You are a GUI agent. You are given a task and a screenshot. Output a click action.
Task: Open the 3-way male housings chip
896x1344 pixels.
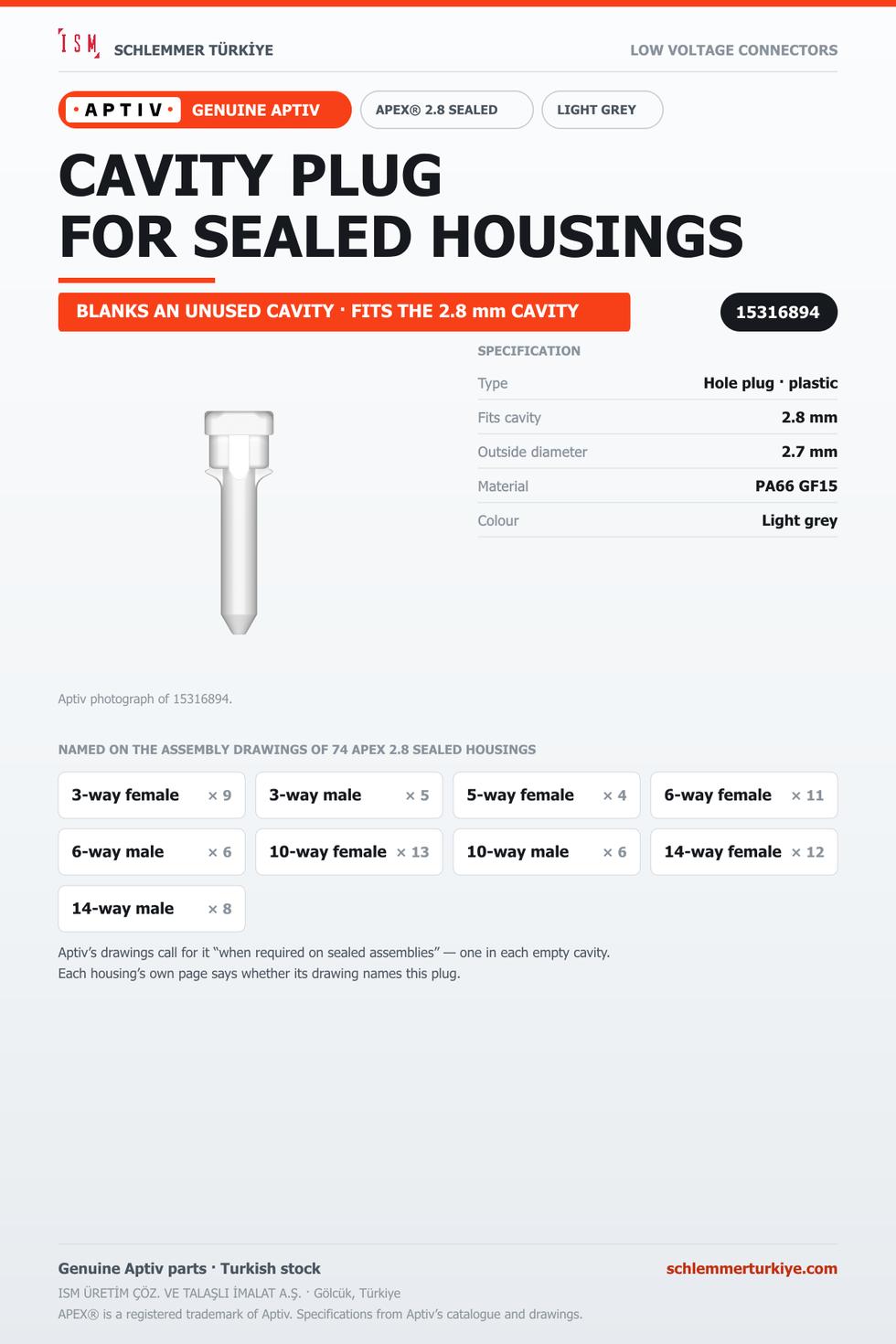[349, 795]
